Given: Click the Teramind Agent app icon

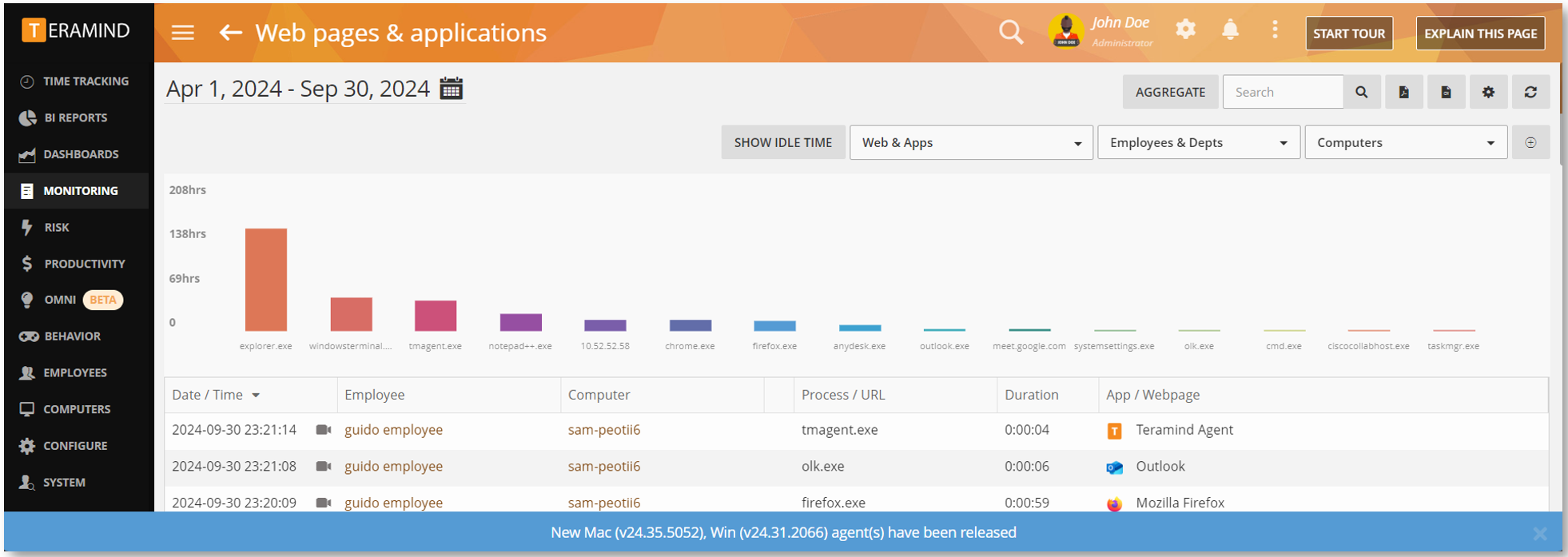Looking at the screenshot, I should point(1114,432).
